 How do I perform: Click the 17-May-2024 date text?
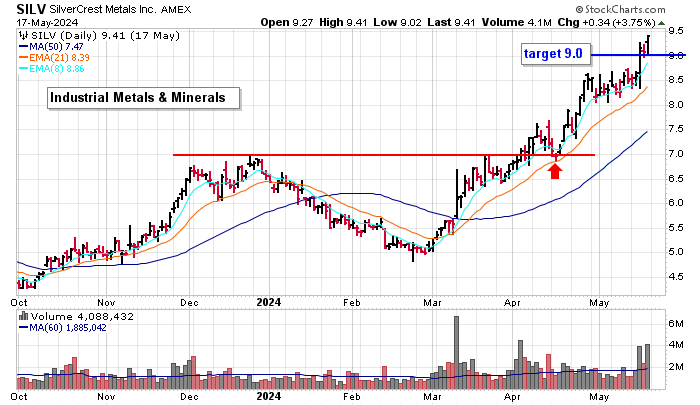click(47, 22)
